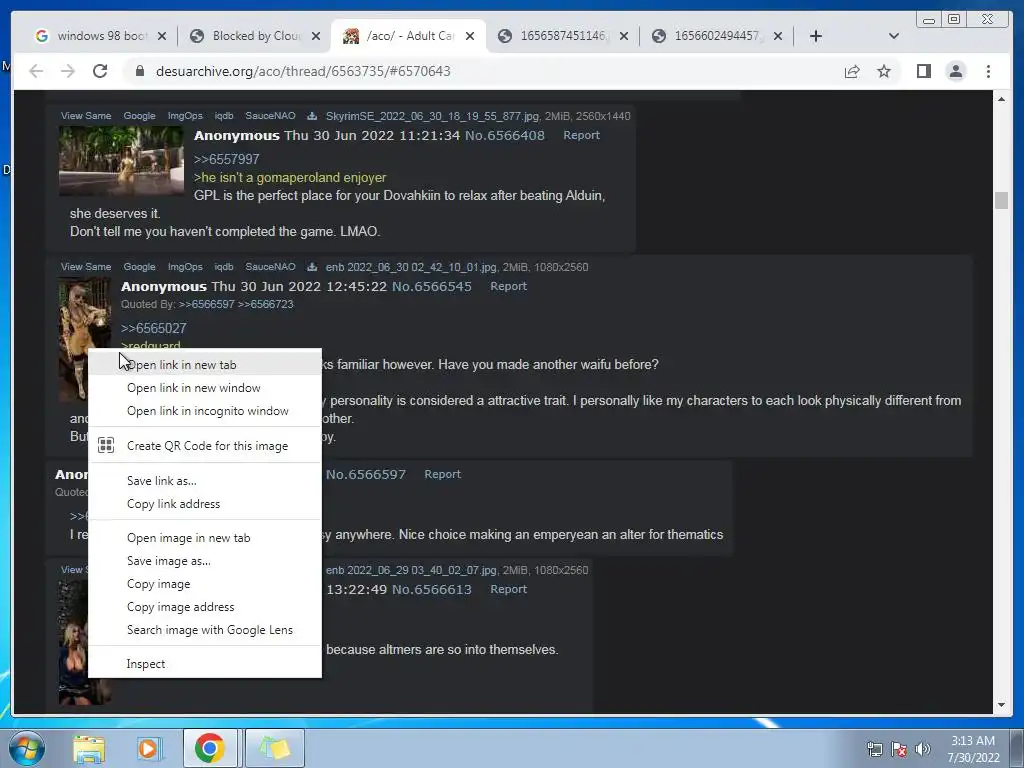Expand the tab search dropdown
The image size is (1024, 768).
pyautogui.click(x=894, y=36)
